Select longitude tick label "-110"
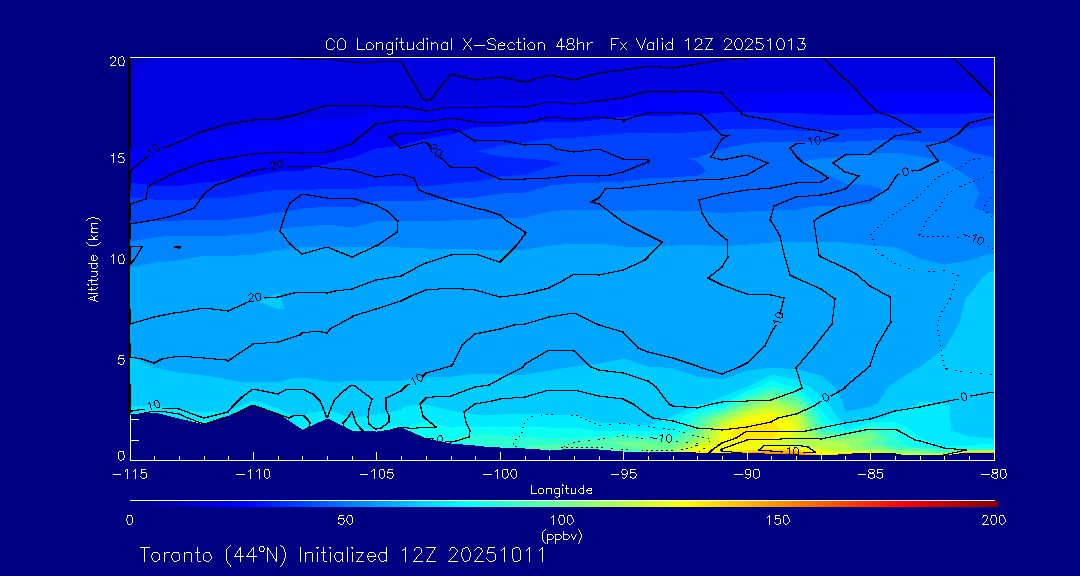 click(253, 475)
